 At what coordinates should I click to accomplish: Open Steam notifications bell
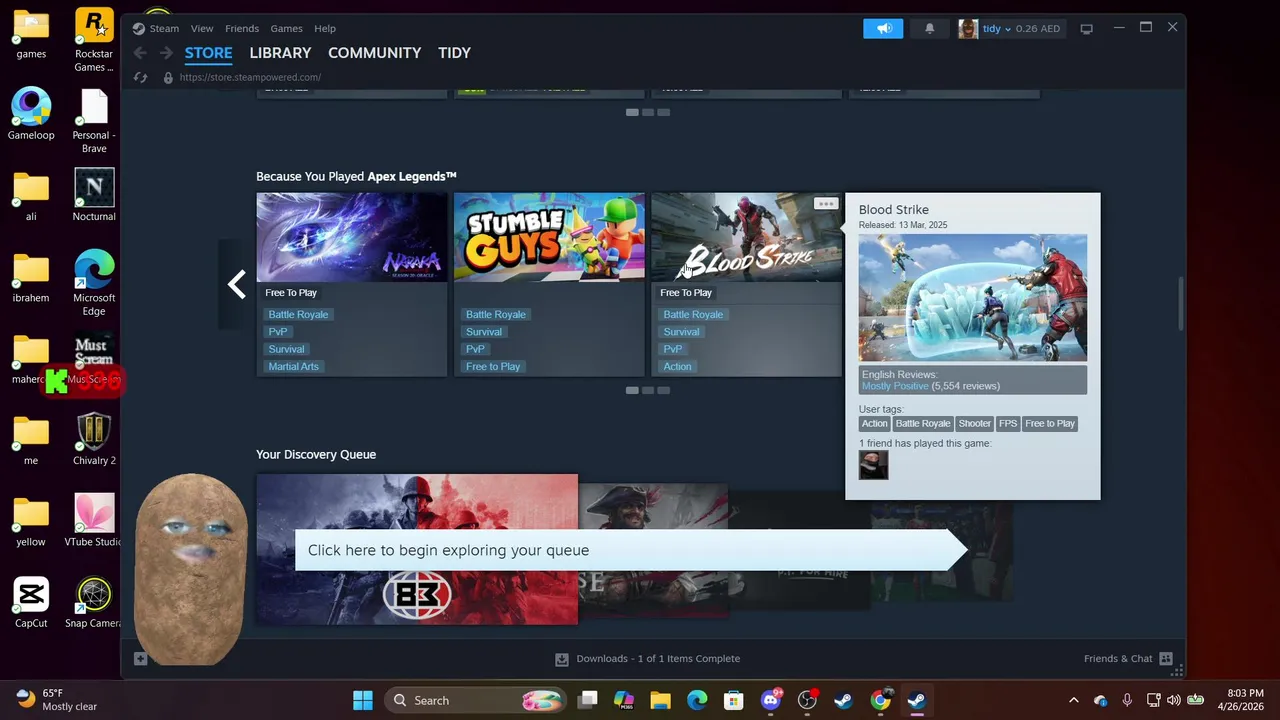[x=929, y=28]
